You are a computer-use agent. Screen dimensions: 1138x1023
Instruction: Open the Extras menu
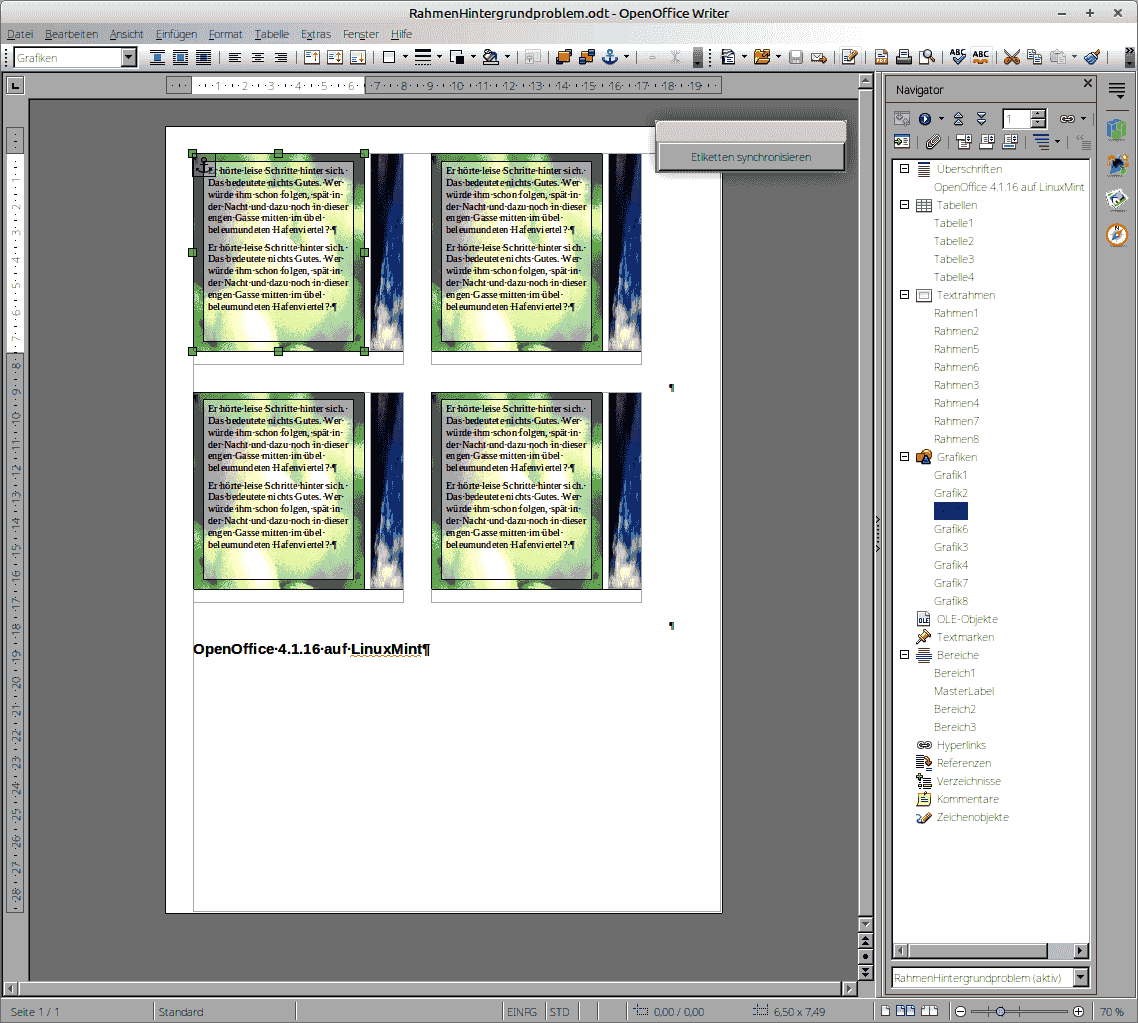click(x=316, y=34)
